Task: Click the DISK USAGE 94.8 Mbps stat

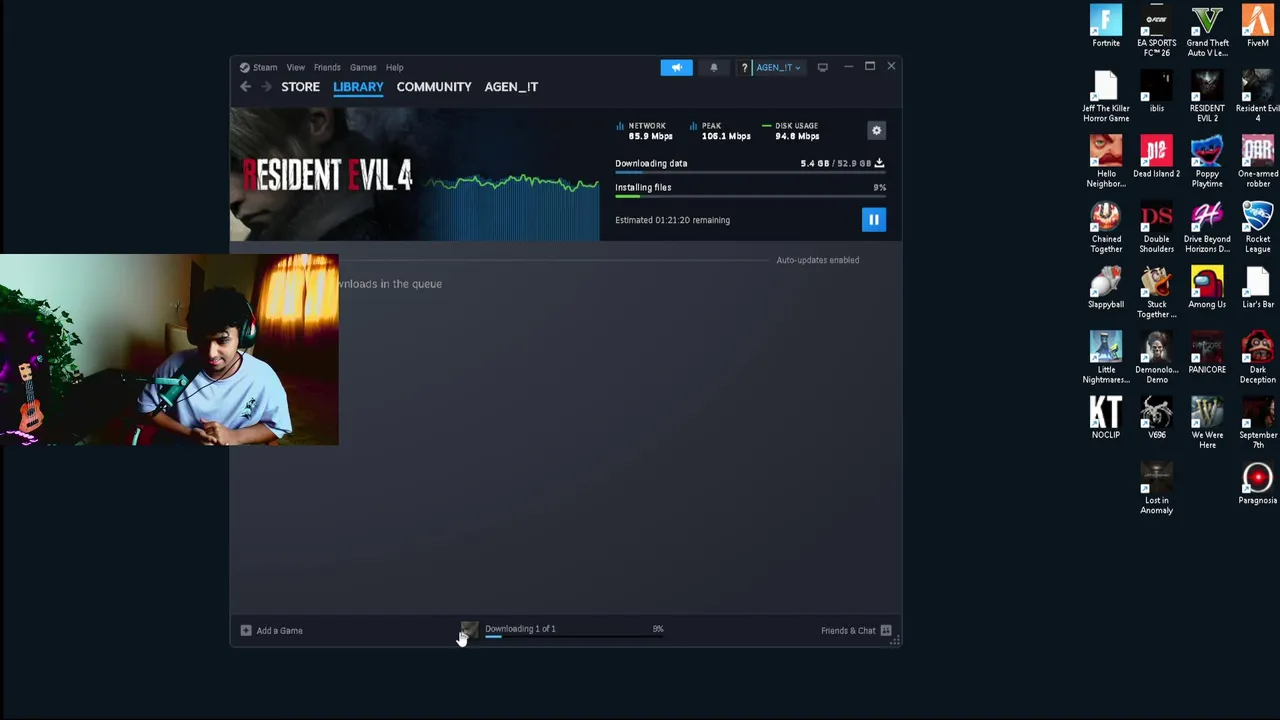Action: [x=791, y=131]
